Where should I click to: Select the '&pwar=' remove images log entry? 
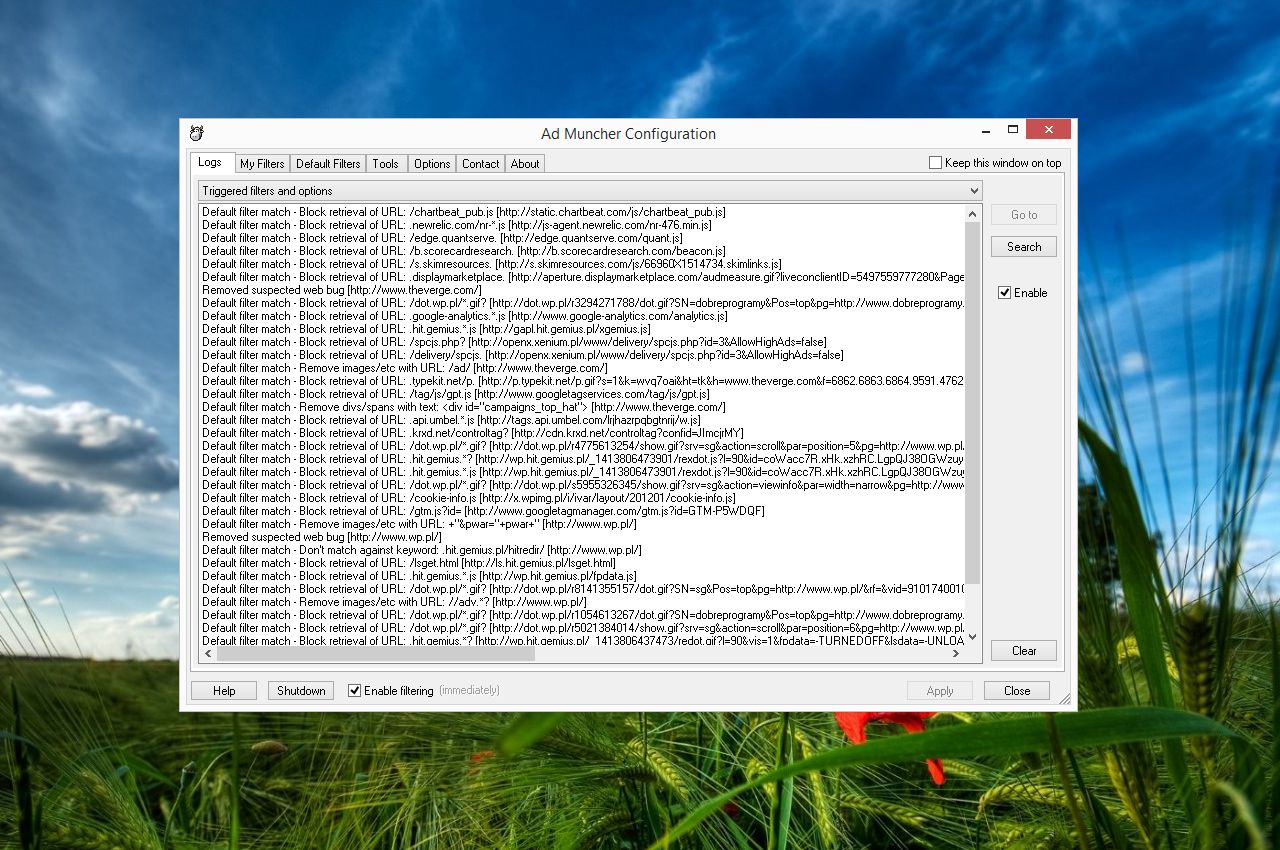pos(419,524)
